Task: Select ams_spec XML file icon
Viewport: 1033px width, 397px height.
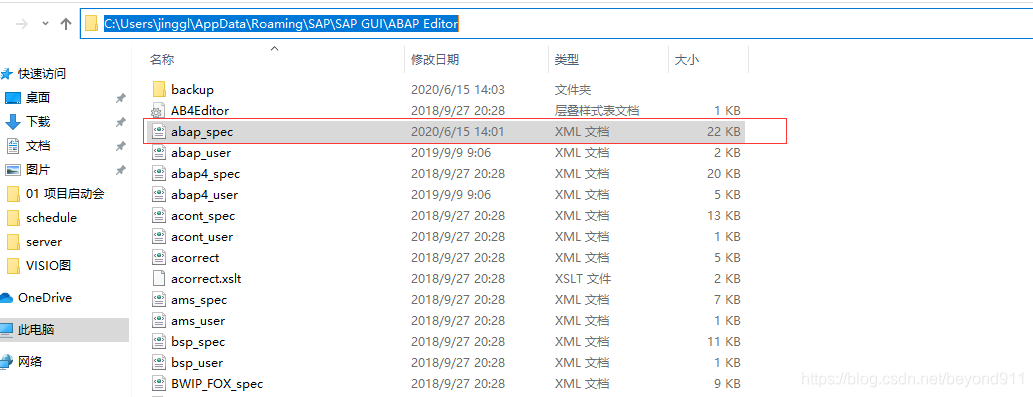Action: [x=159, y=300]
